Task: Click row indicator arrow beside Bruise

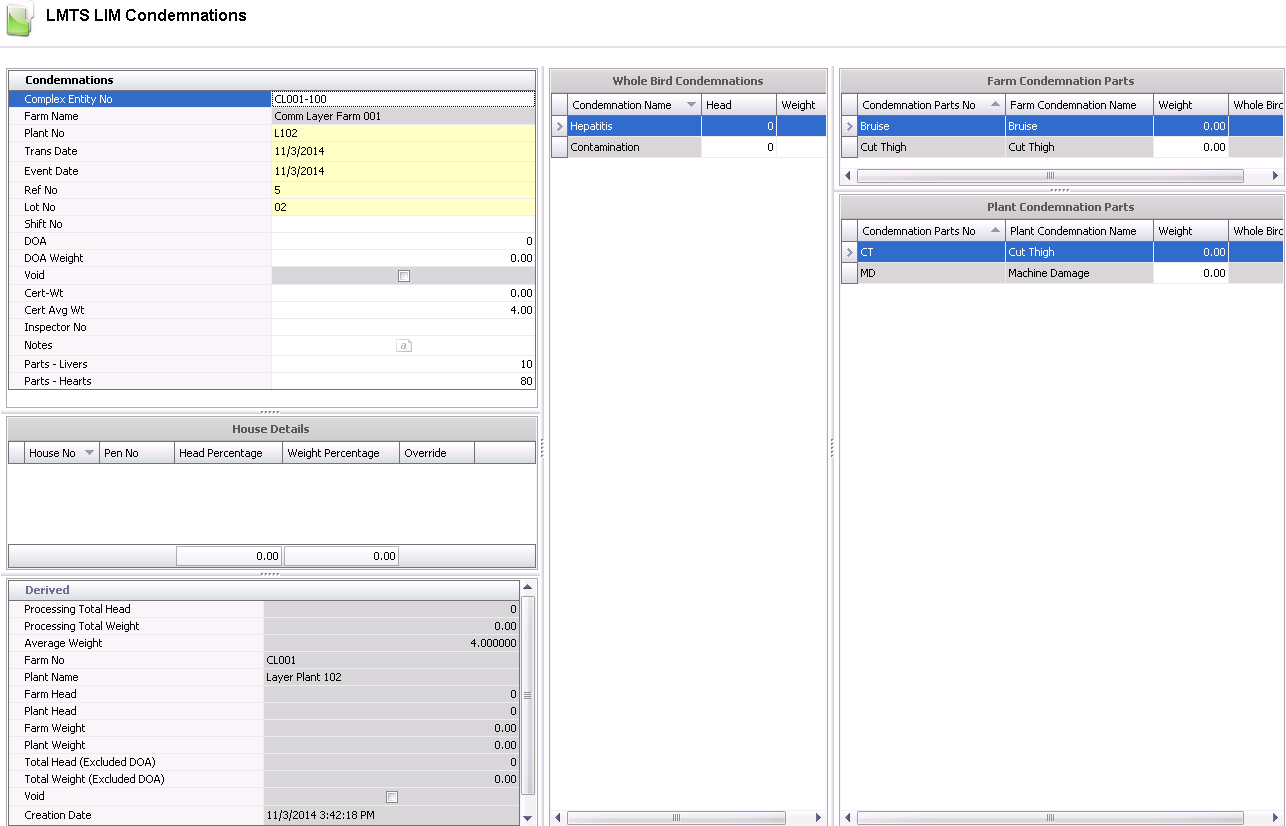Action: click(849, 126)
